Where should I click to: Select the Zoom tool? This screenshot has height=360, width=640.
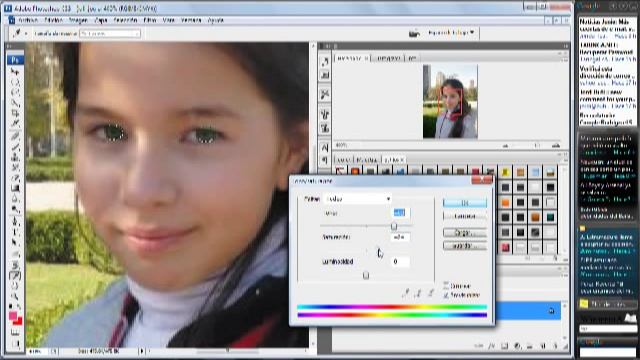coord(15,297)
